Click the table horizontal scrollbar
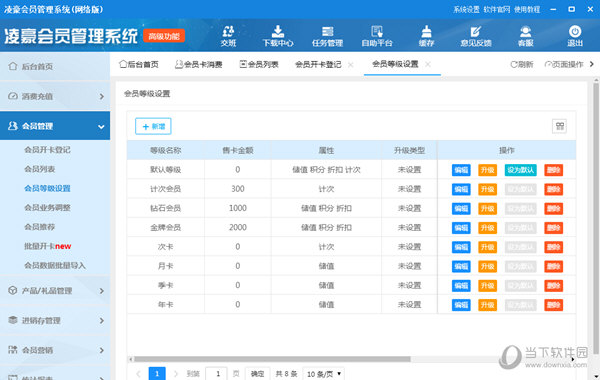The image size is (600, 380). (x=272, y=359)
